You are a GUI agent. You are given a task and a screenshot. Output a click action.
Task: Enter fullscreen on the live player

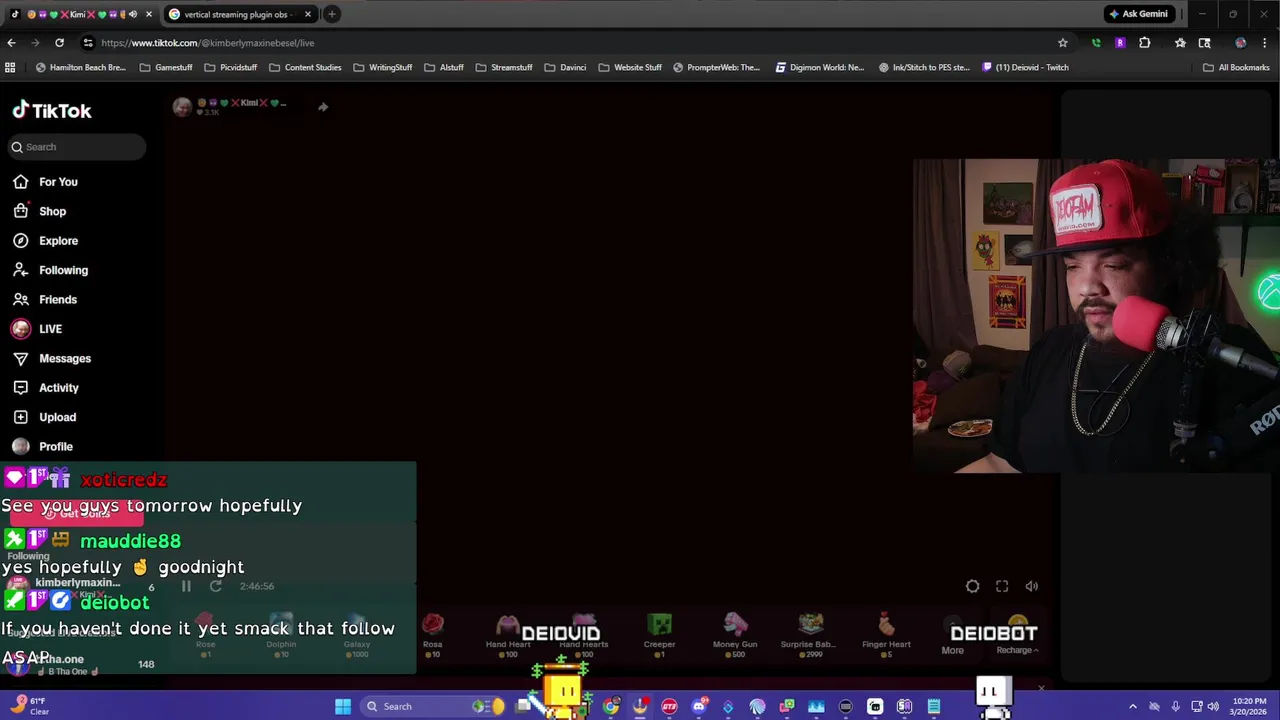pyautogui.click(x=1002, y=587)
